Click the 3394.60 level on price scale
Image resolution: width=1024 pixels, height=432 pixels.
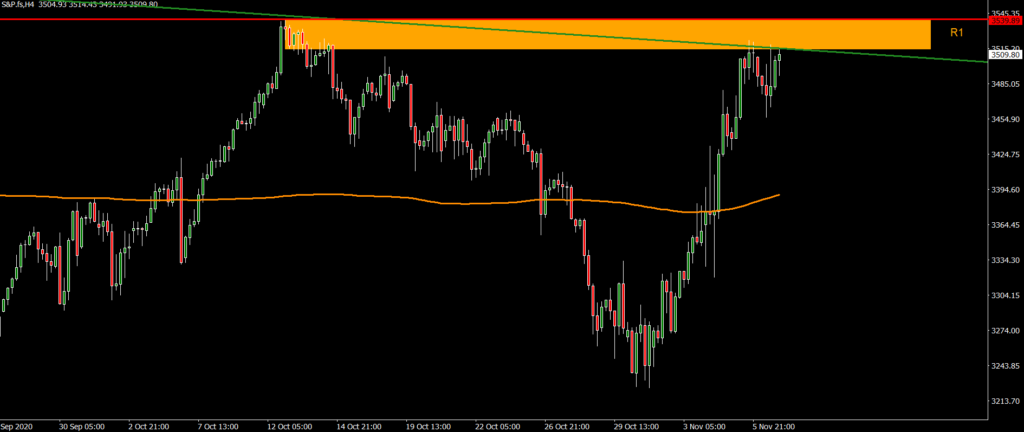click(1004, 189)
